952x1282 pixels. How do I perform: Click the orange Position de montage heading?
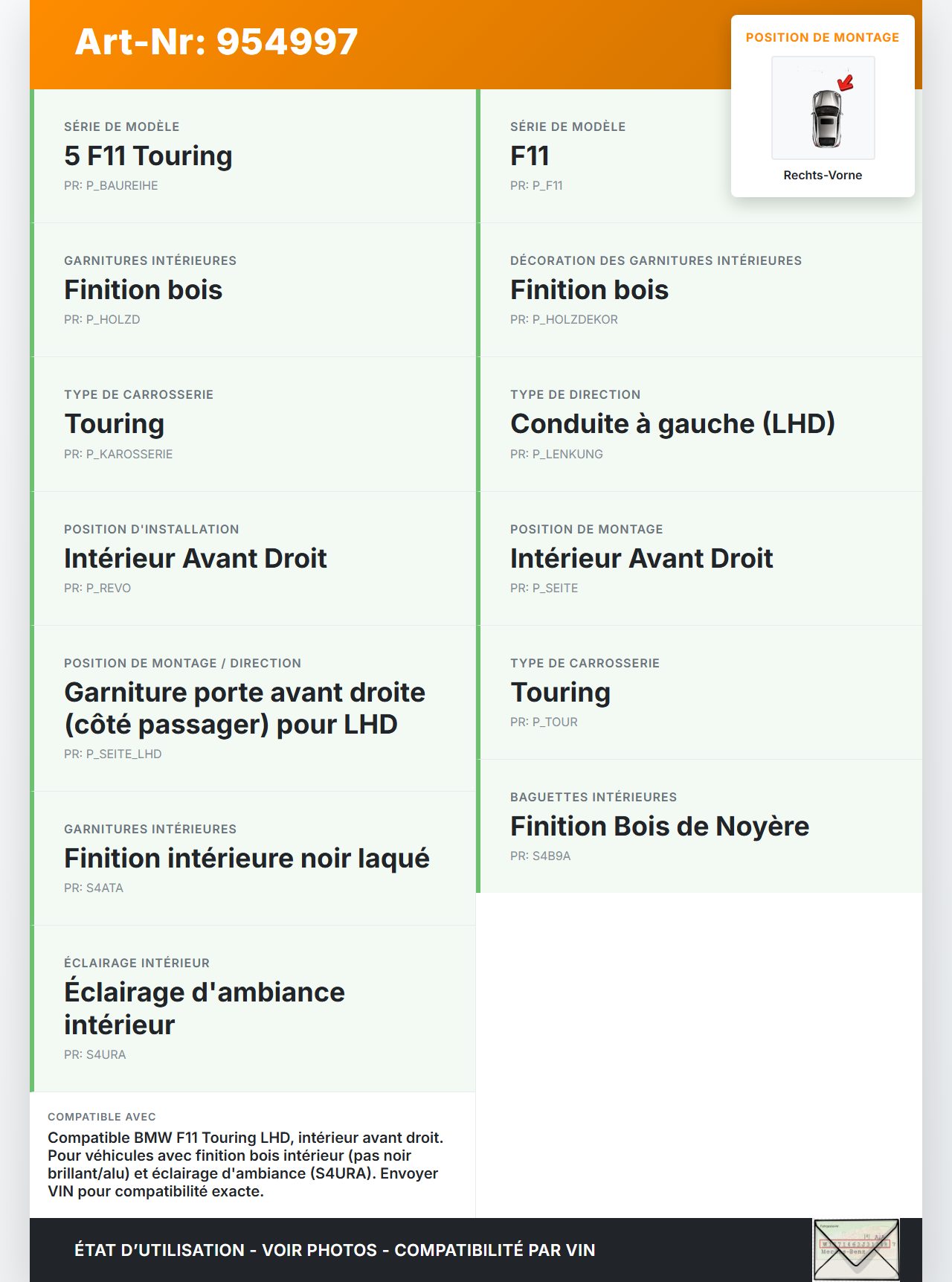pyautogui.click(x=823, y=37)
